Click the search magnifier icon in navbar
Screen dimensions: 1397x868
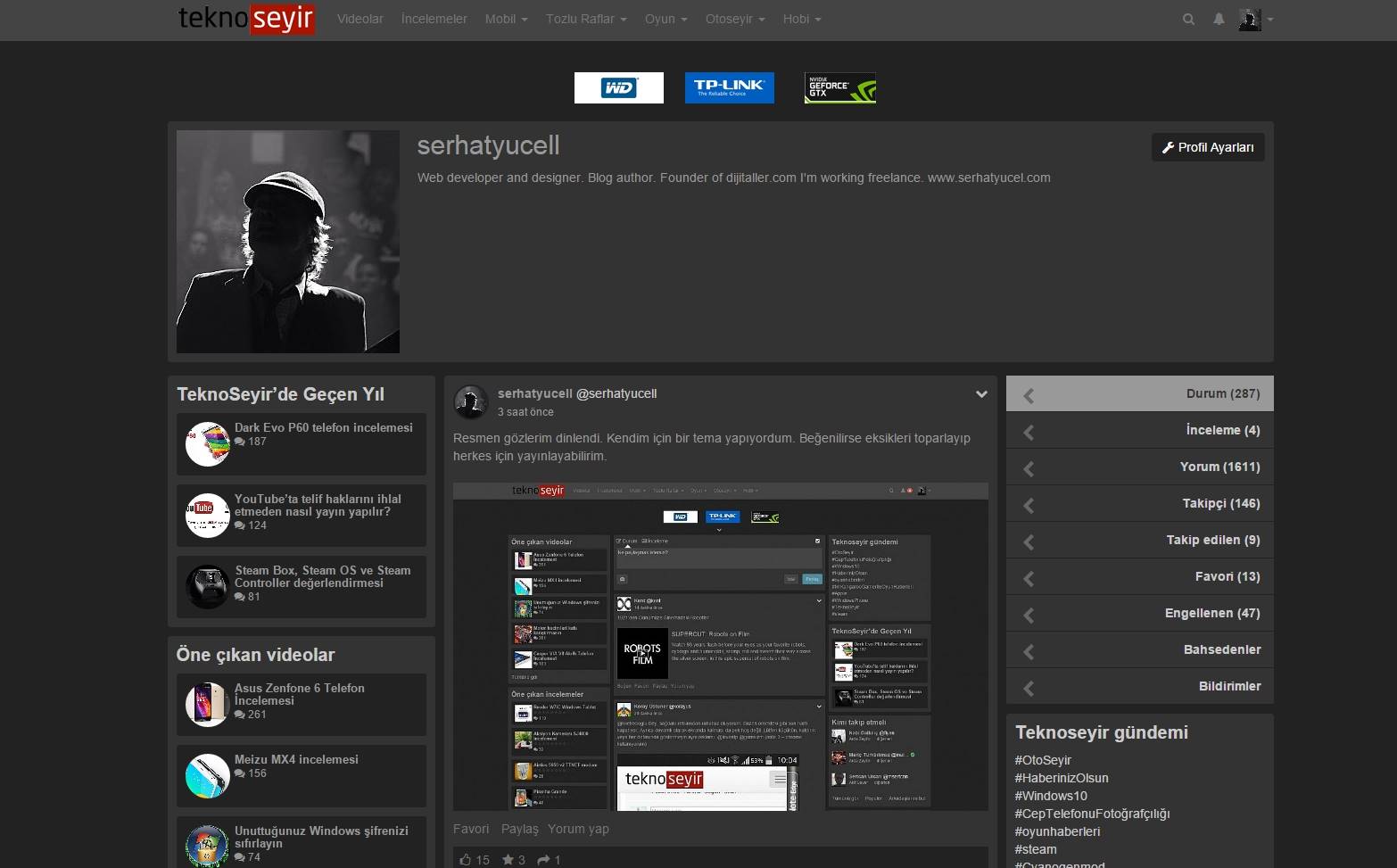click(x=1188, y=19)
